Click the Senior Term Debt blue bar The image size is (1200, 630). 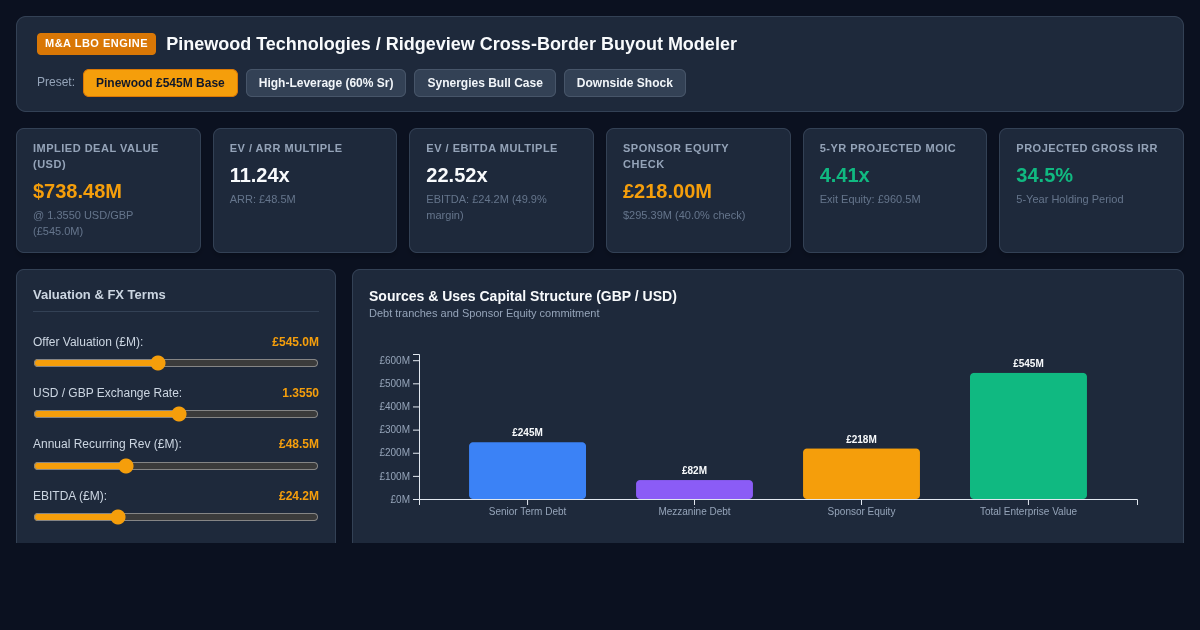[x=527, y=471]
